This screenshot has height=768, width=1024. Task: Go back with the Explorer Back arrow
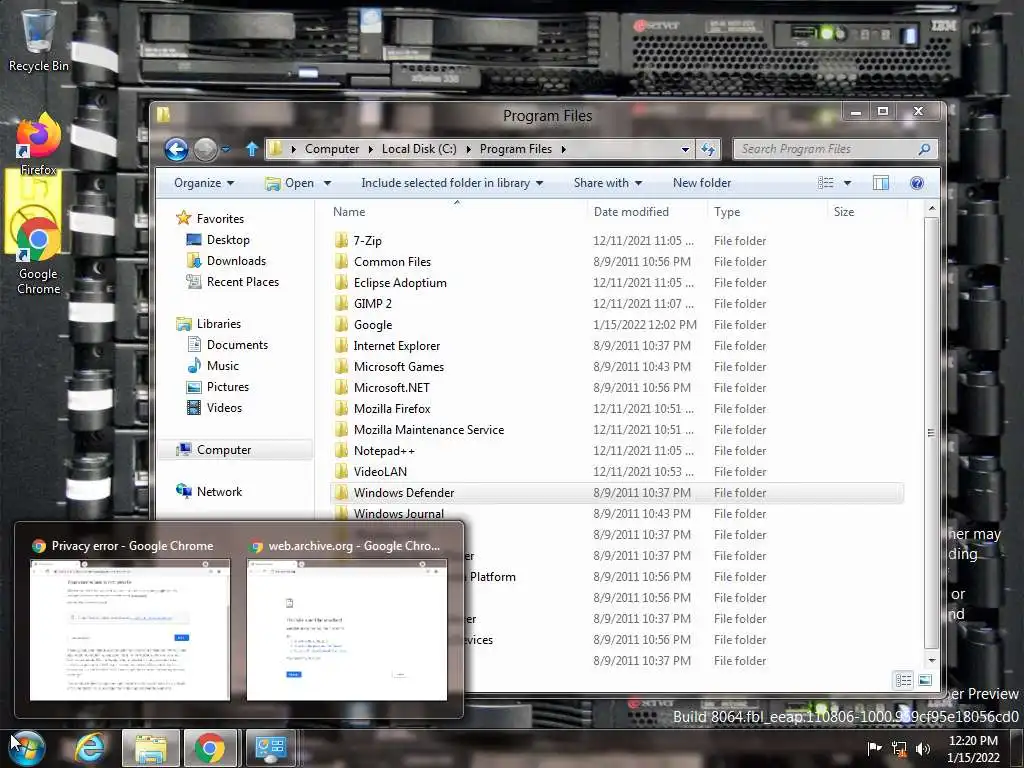tap(176, 150)
